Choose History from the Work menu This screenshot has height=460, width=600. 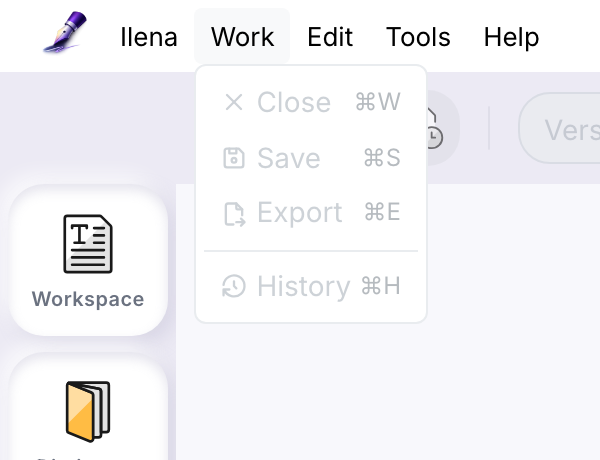point(311,286)
